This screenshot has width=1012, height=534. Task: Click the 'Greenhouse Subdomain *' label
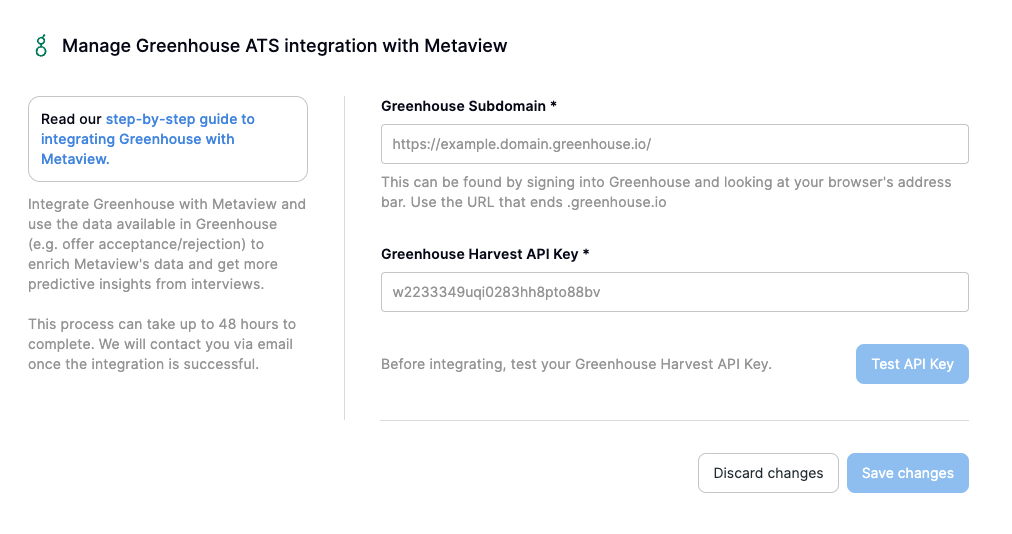(469, 106)
